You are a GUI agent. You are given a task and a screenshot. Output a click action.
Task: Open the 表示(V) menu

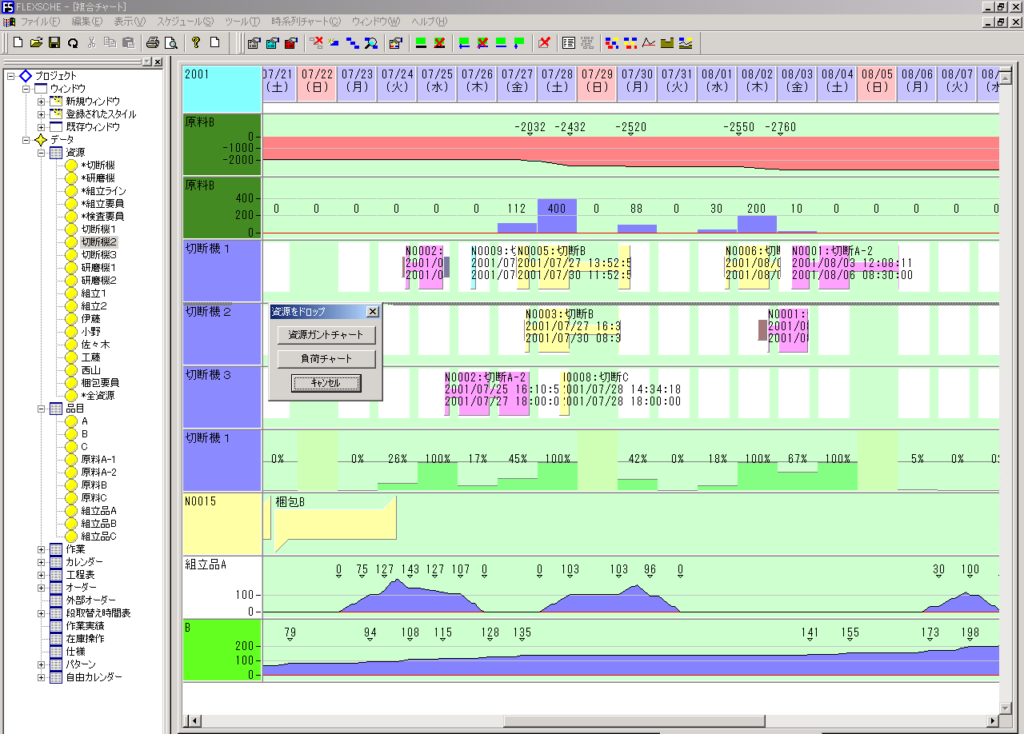[129, 22]
